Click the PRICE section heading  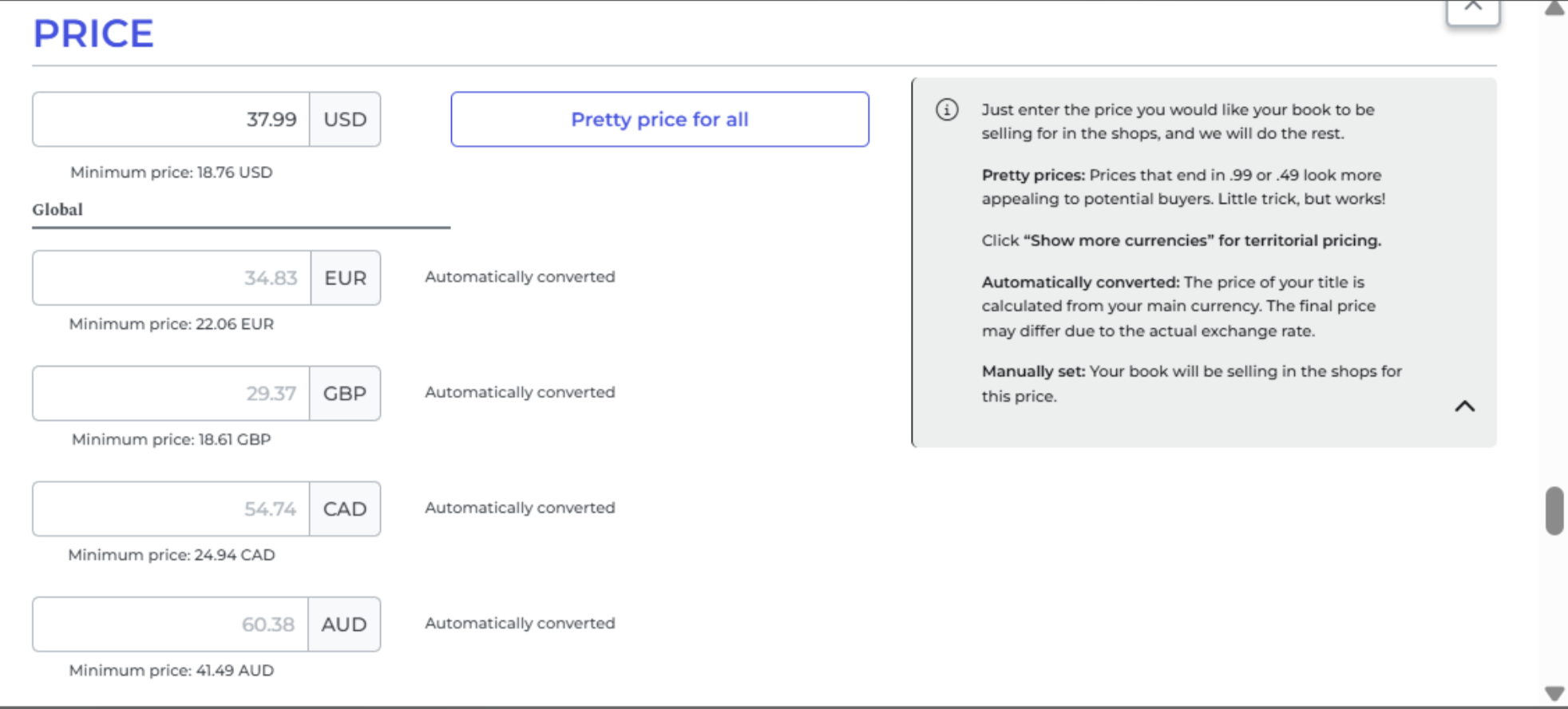(93, 34)
